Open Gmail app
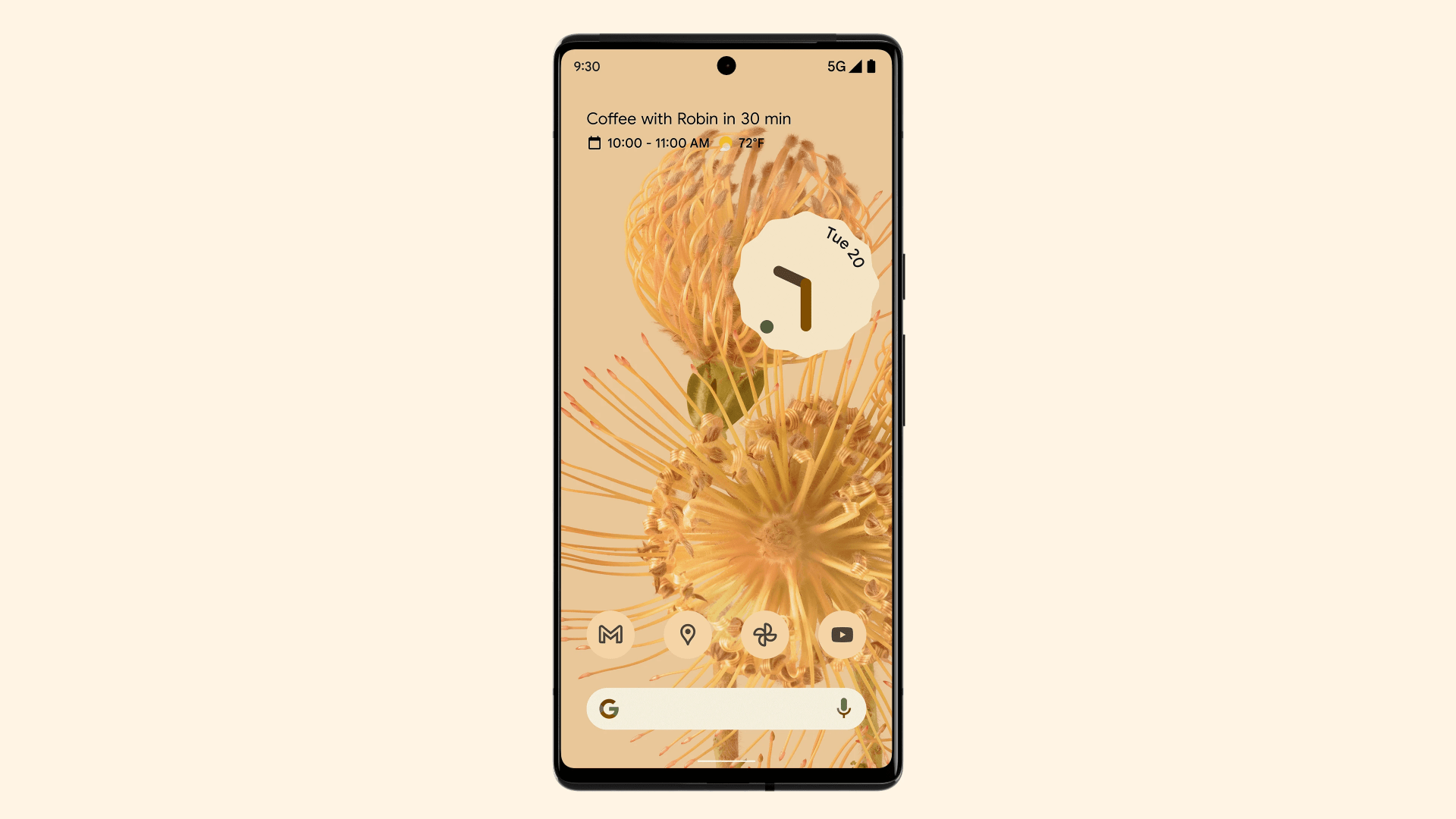 point(611,634)
